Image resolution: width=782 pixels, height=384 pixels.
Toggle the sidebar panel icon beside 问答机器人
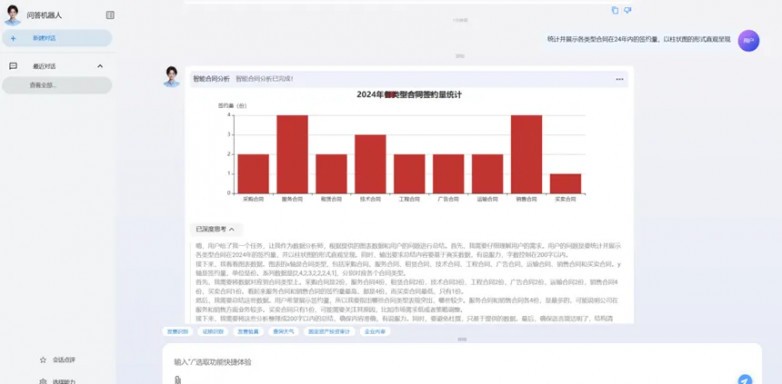click(110, 15)
